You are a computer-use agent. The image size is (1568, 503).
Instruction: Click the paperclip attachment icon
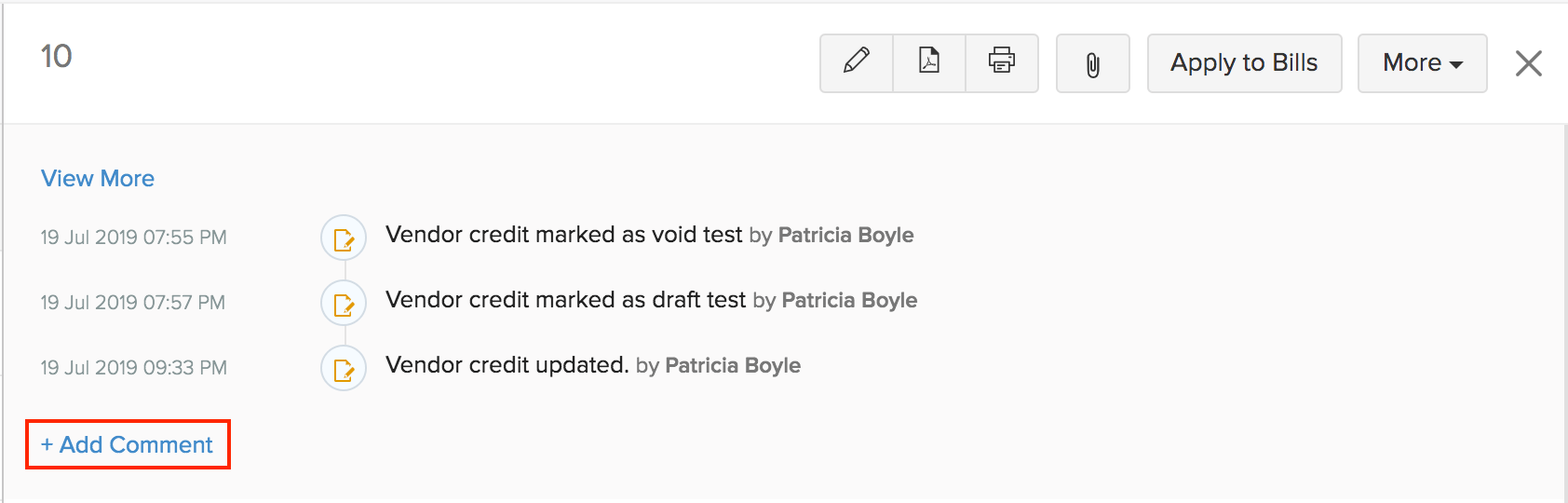(1092, 63)
